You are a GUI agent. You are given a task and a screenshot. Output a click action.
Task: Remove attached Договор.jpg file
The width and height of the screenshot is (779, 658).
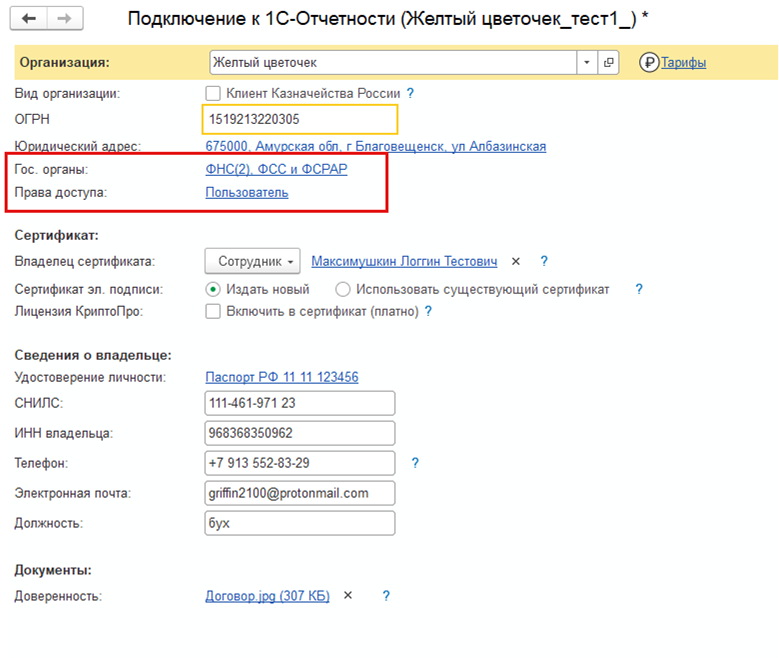[348, 595]
